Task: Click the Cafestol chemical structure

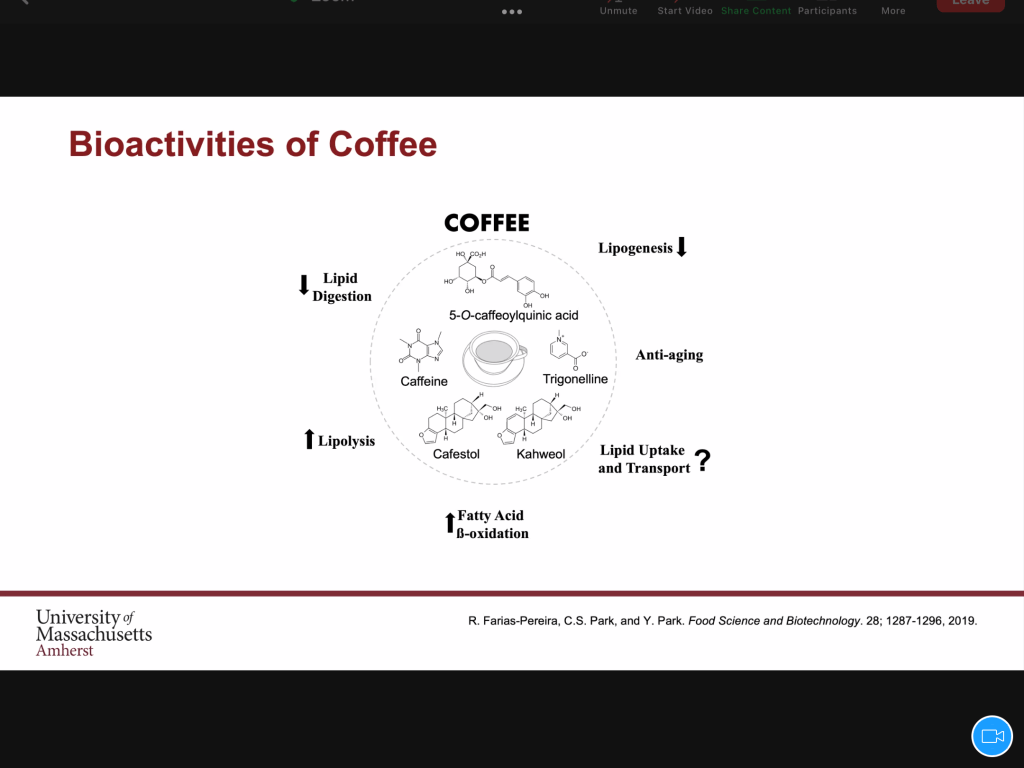Action: (x=458, y=419)
